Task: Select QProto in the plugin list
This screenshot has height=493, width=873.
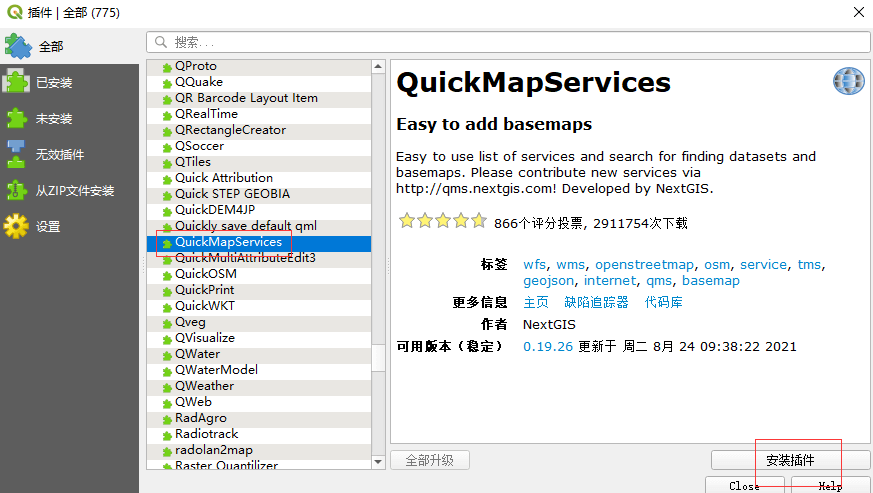Action: pos(258,66)
